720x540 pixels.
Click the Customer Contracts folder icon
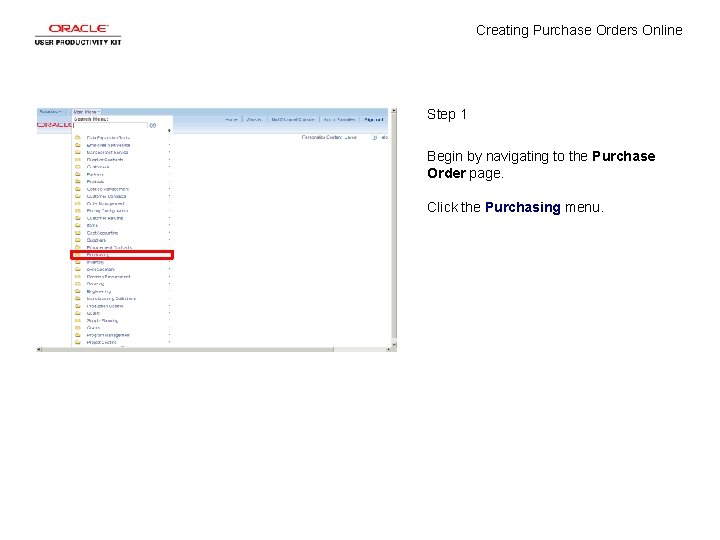click(78, 196)
